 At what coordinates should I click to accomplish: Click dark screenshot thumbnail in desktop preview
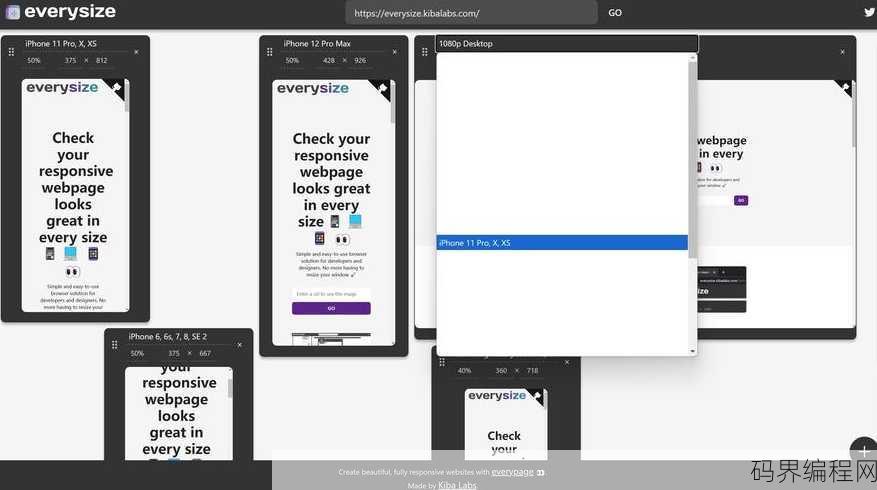pos(722,289)
